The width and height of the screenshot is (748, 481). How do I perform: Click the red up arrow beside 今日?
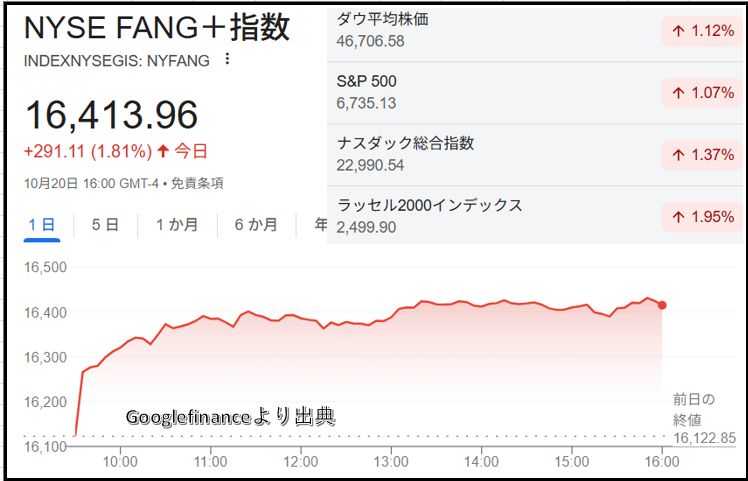163,152
